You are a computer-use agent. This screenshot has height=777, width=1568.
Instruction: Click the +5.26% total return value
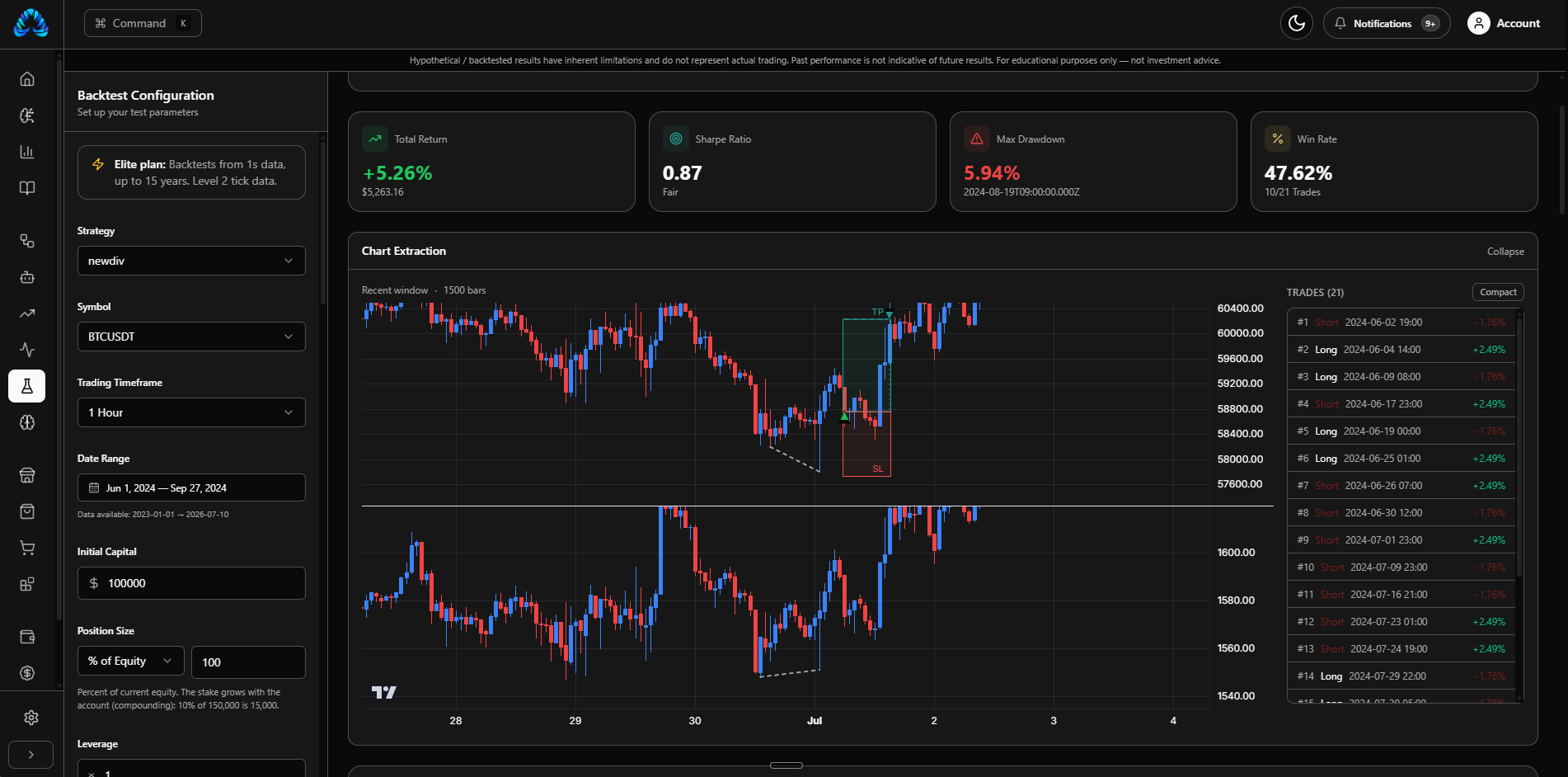point(397,173)
